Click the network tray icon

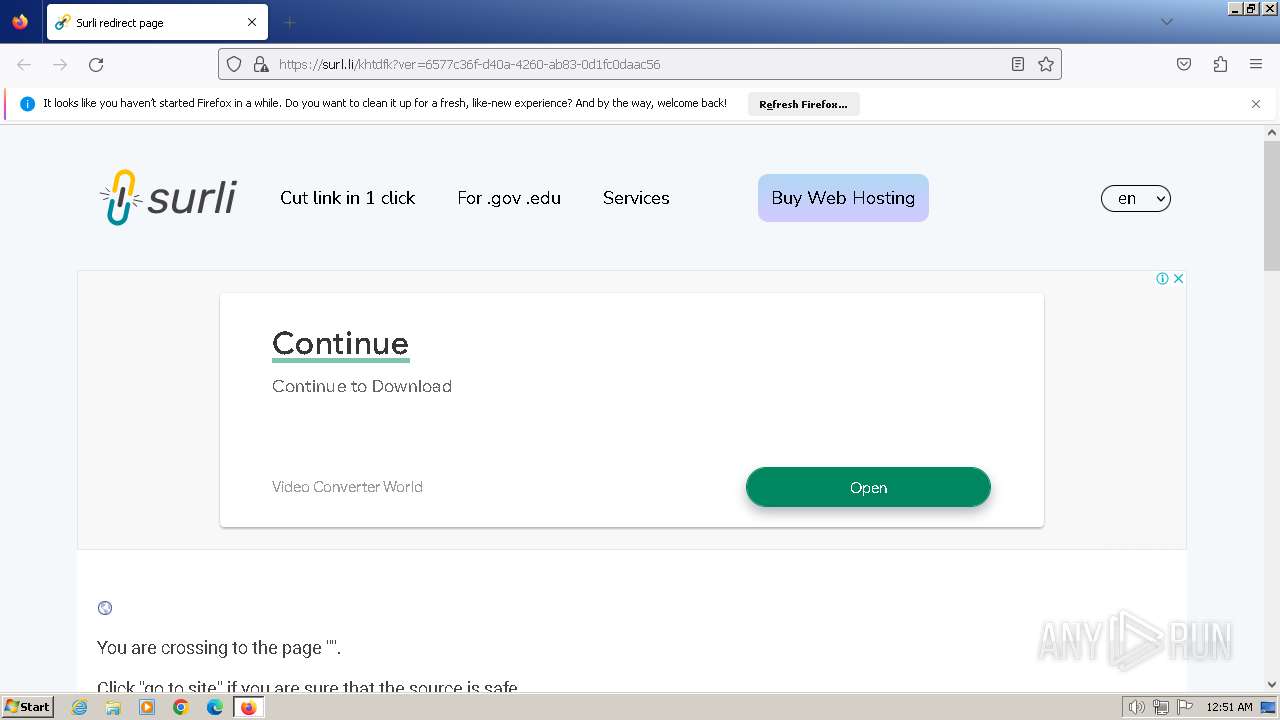coord(1161,707)
